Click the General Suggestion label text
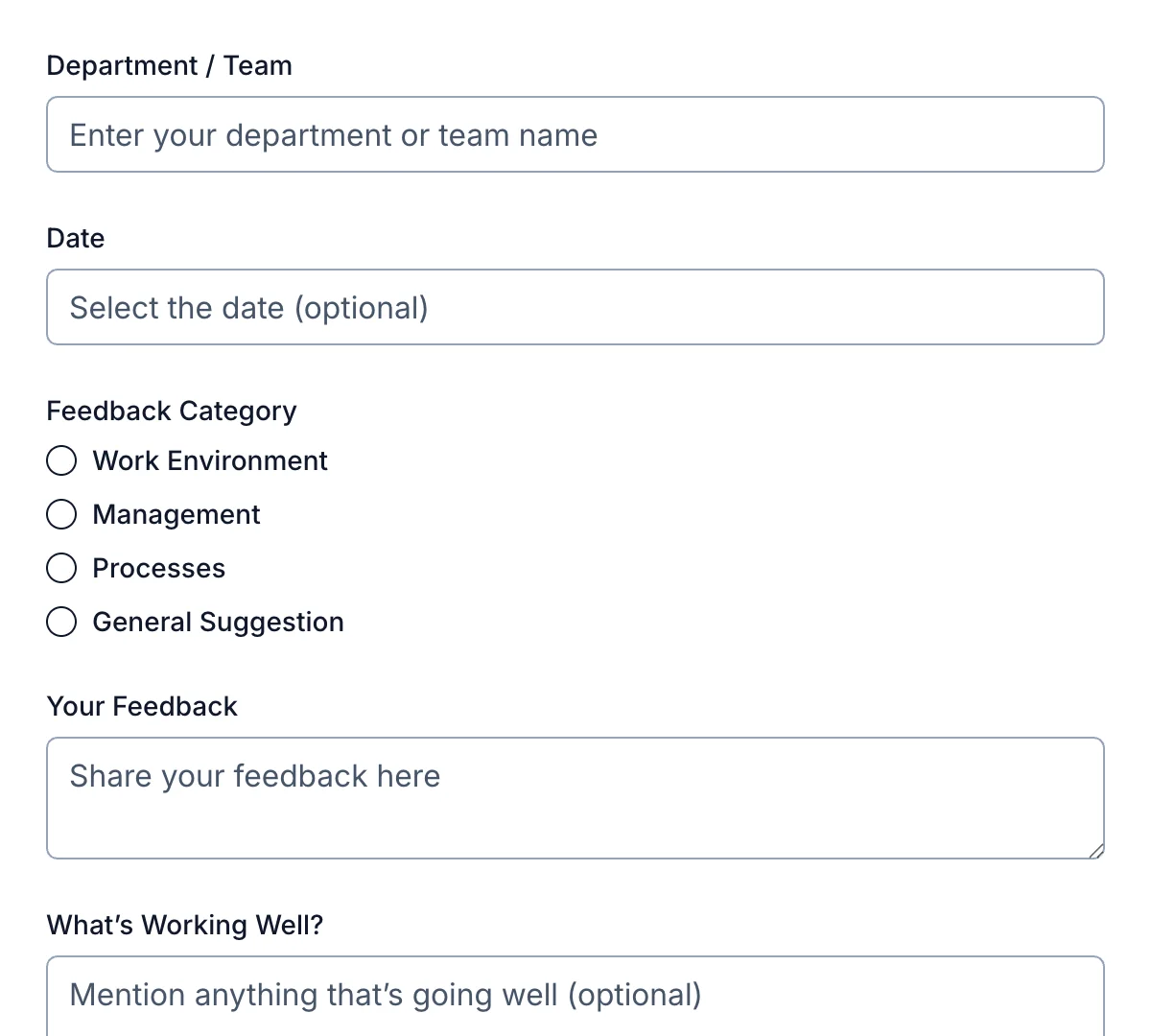 [x=217, y=622]
